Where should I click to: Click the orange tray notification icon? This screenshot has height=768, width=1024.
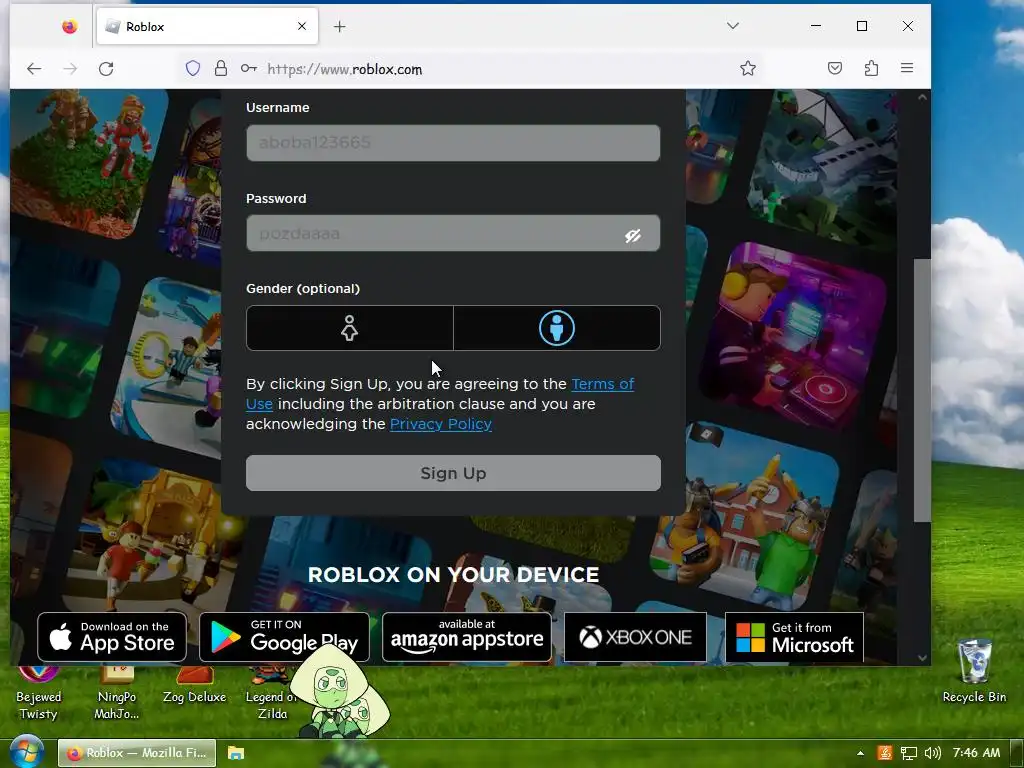point(885,753)
